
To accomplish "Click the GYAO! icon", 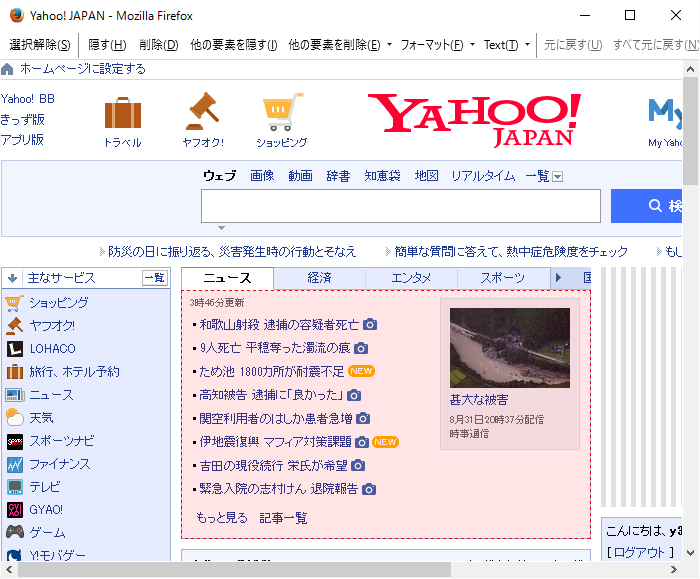I will (15, 510).
